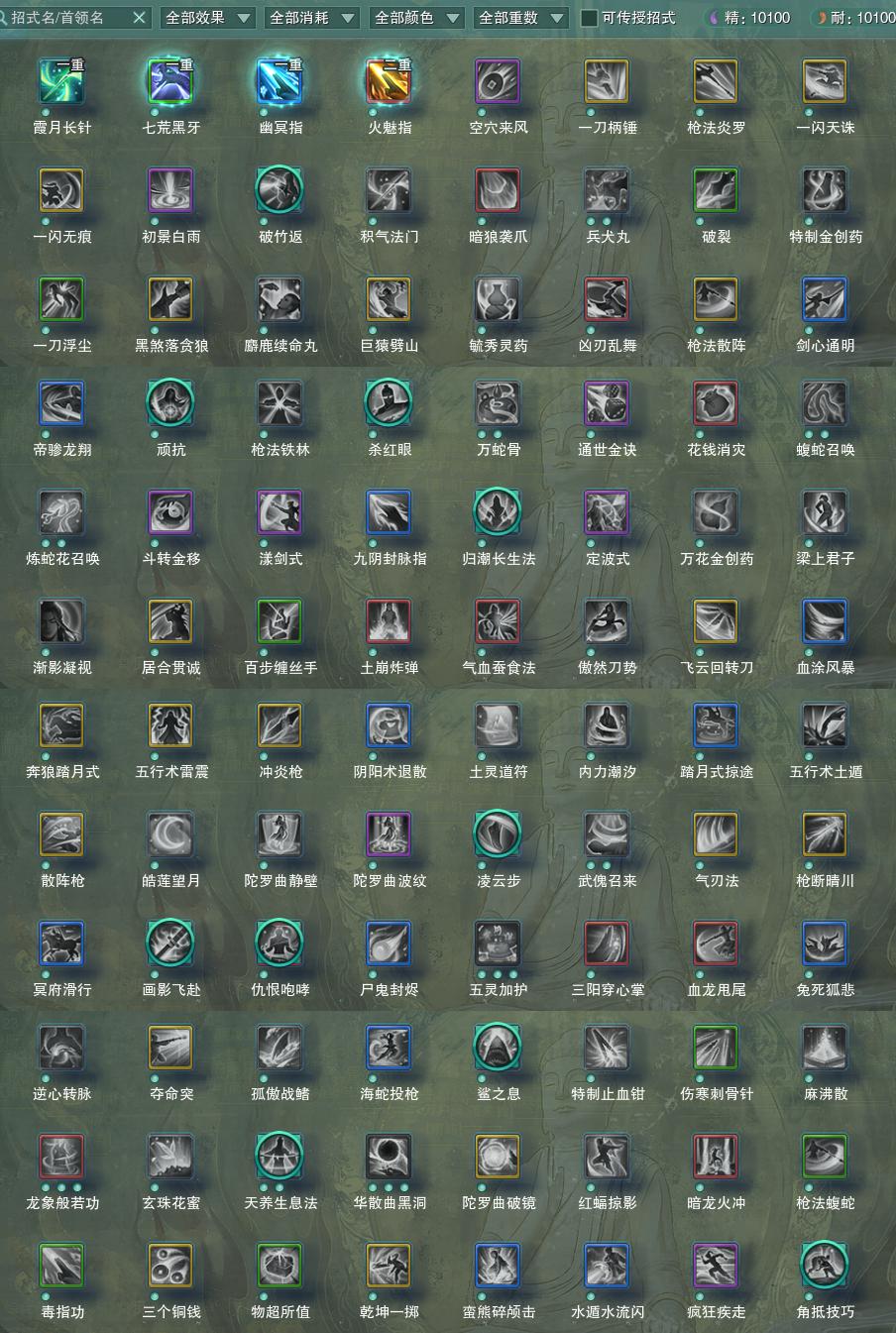Click the 三阳穿心掌 skill name label

608,990
